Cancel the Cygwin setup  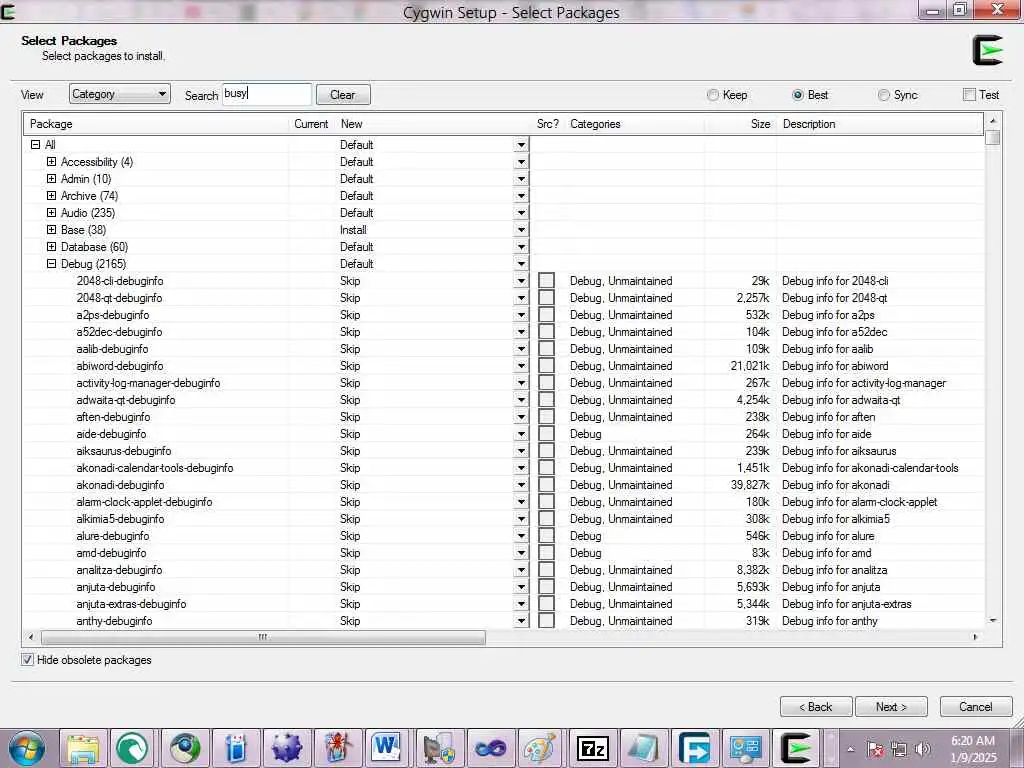976,707
